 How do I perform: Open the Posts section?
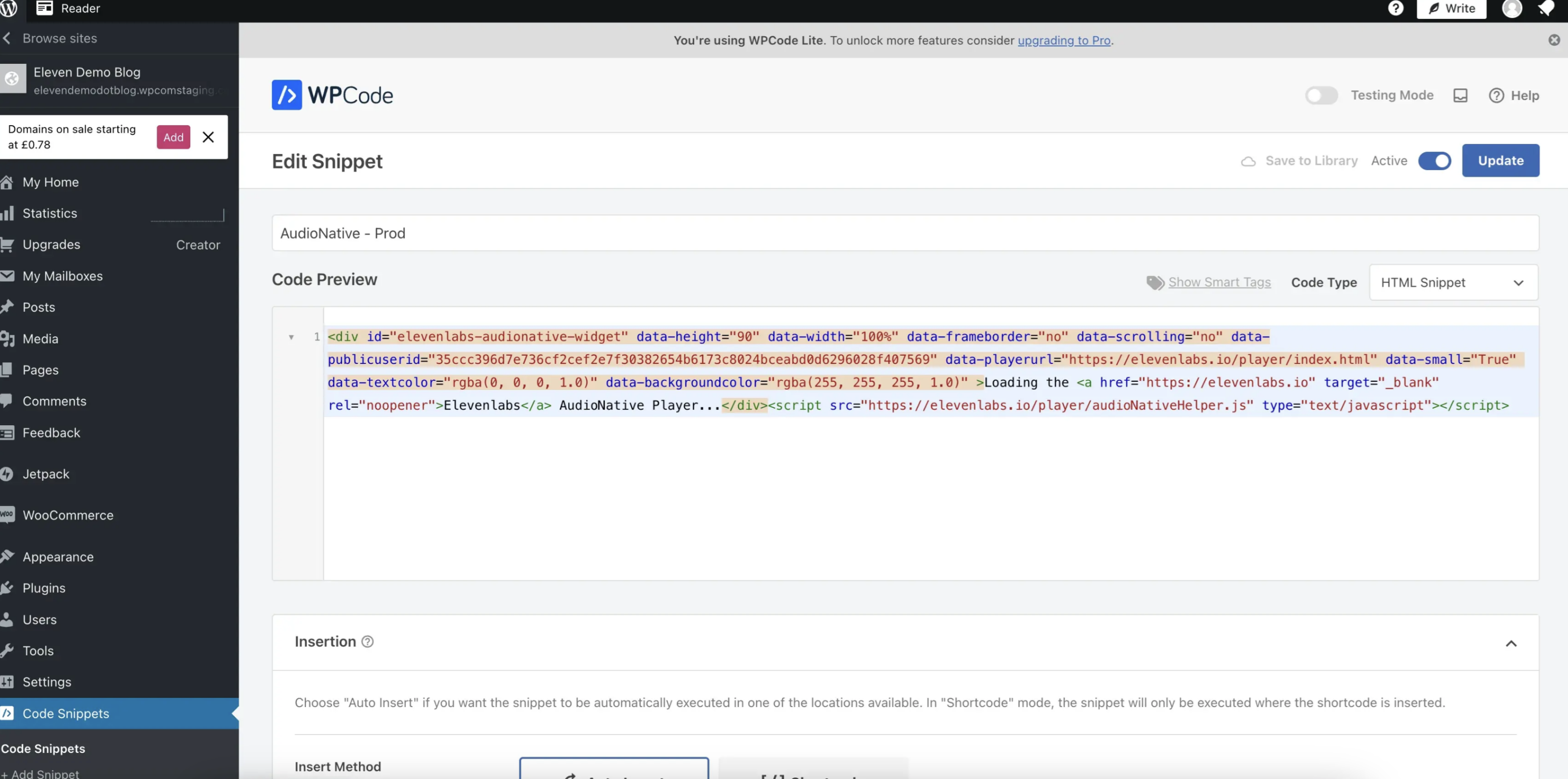(39, 307)
